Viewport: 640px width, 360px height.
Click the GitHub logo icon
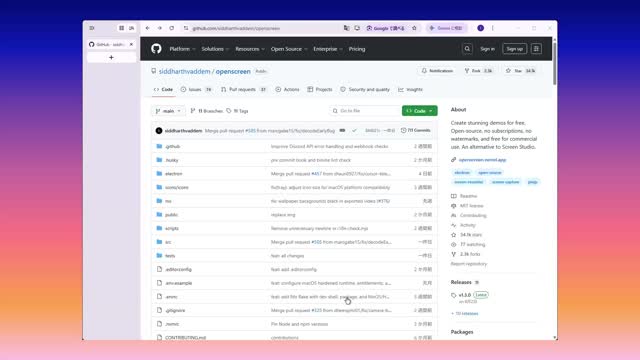pos(156,49)
